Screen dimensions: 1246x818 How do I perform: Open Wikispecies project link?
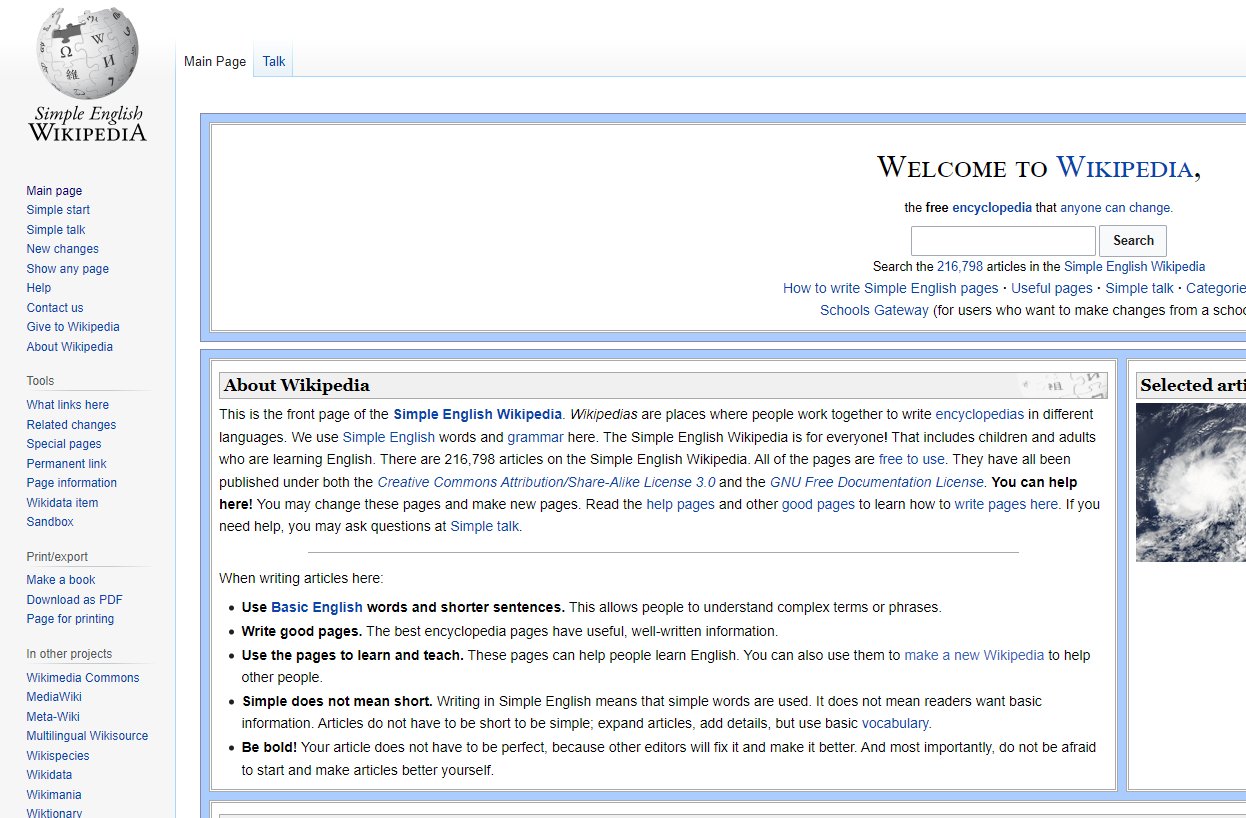point(58,756)
